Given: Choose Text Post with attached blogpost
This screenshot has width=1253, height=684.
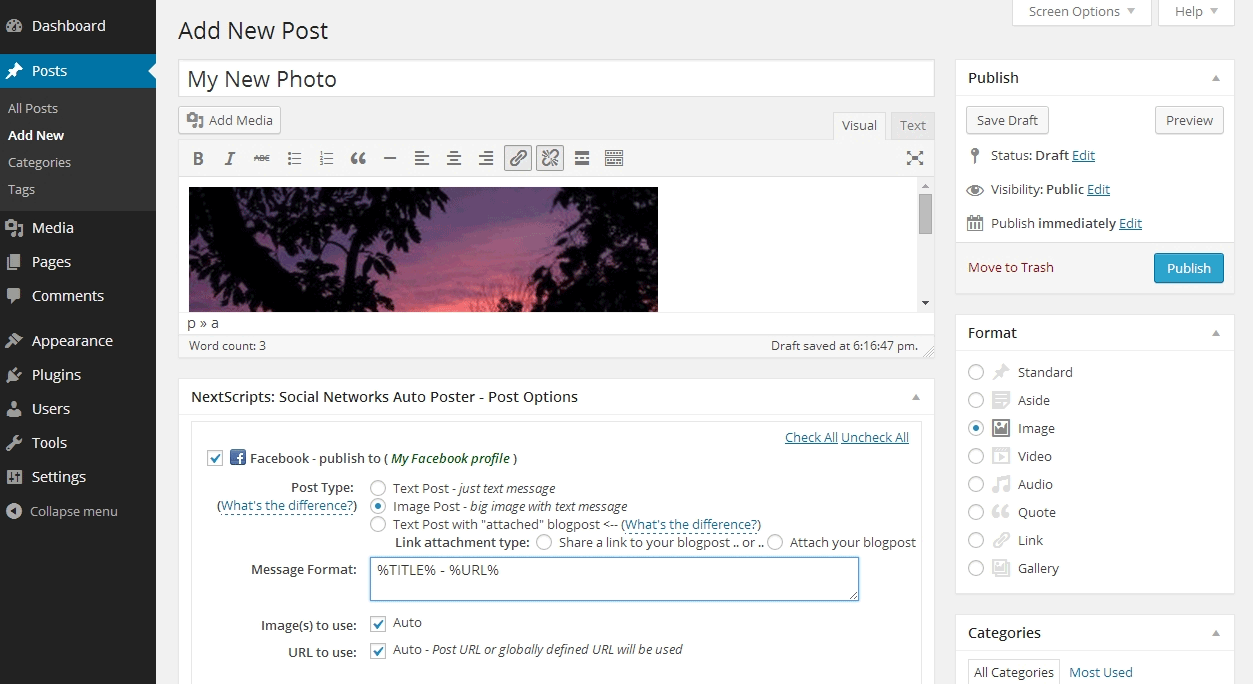Looking at the screenshot, I should [378, 524].
